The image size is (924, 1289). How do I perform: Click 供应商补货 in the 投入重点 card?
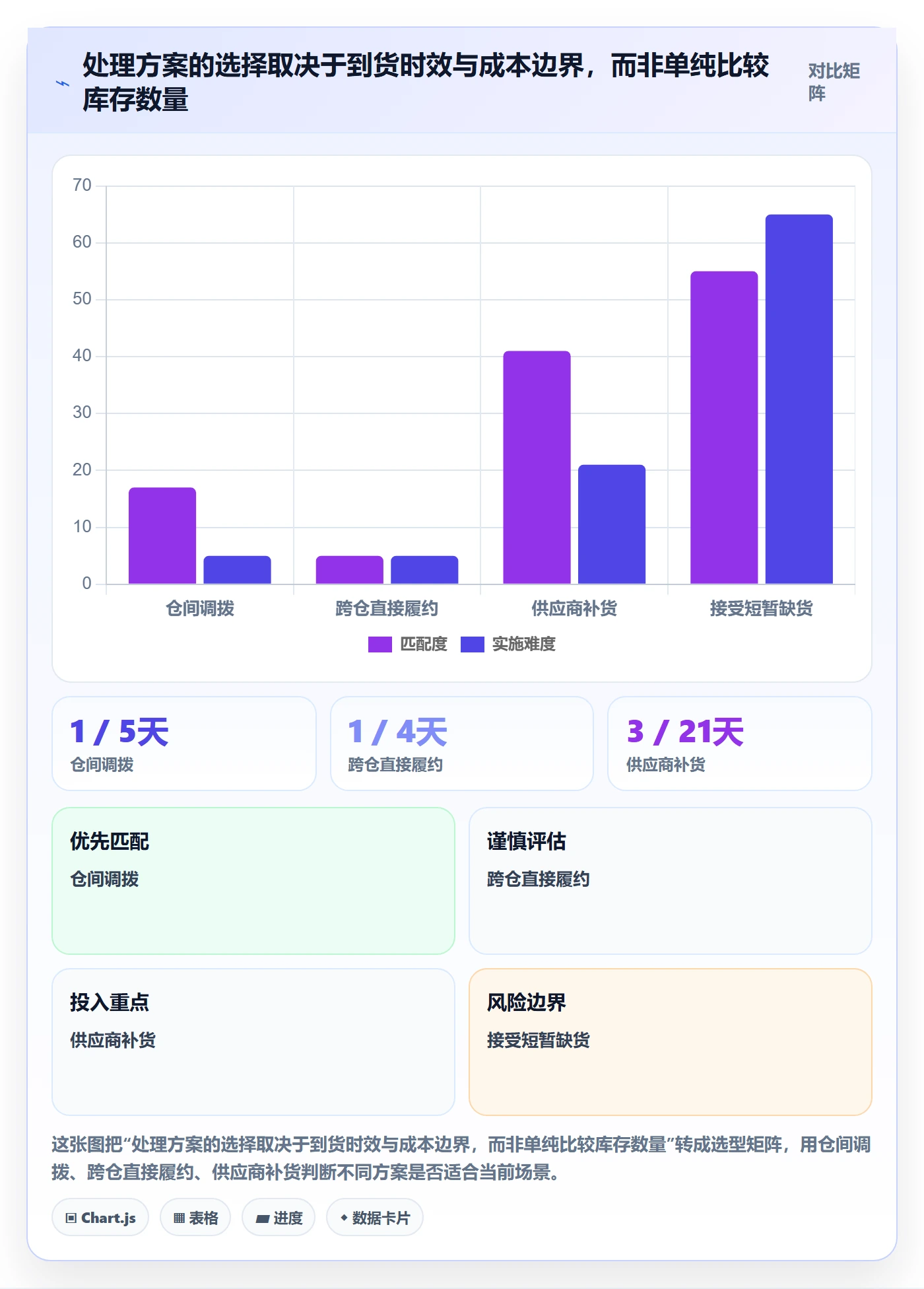[113, 1040]
